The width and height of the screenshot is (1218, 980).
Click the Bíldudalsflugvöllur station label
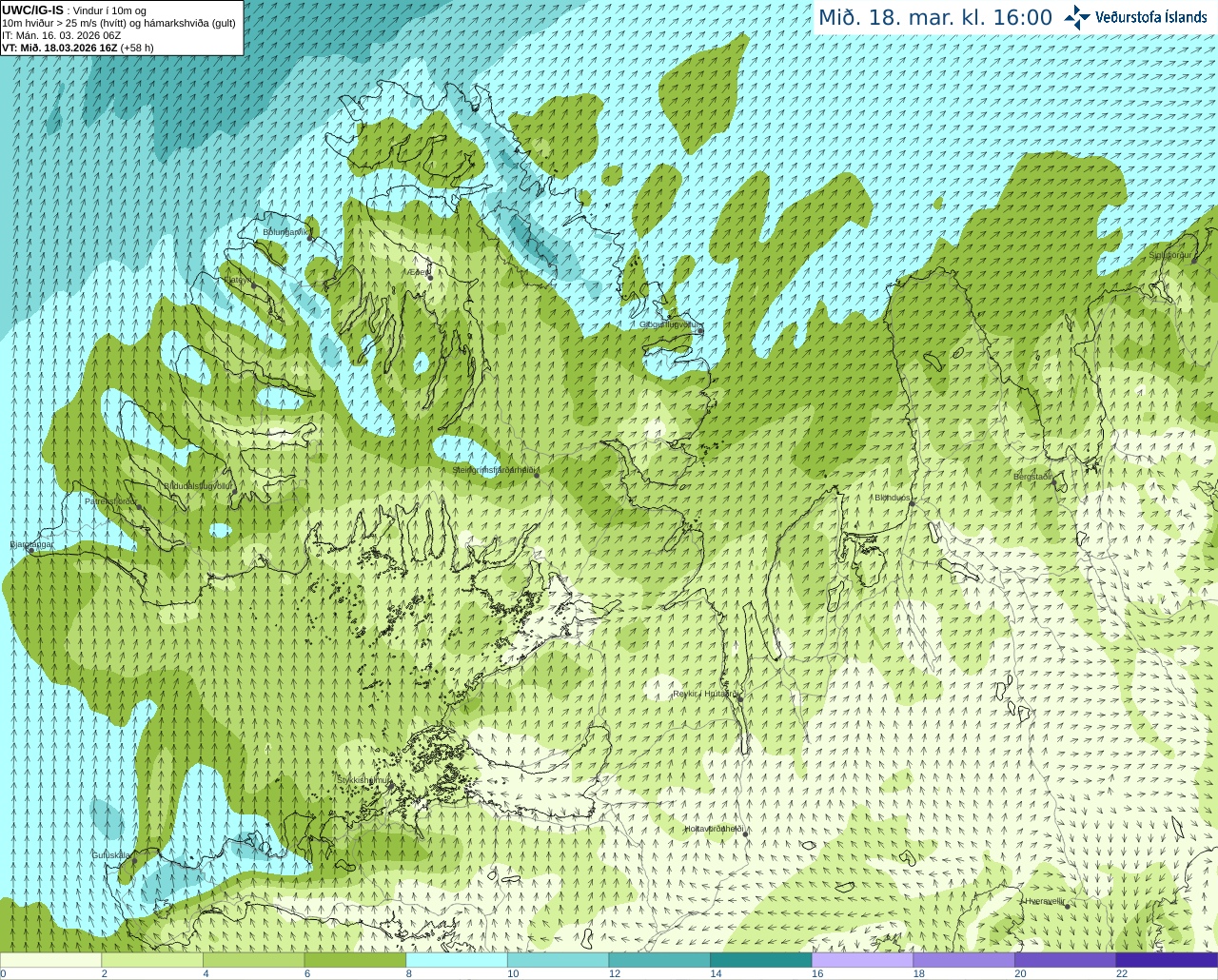(x=199, y=485)
